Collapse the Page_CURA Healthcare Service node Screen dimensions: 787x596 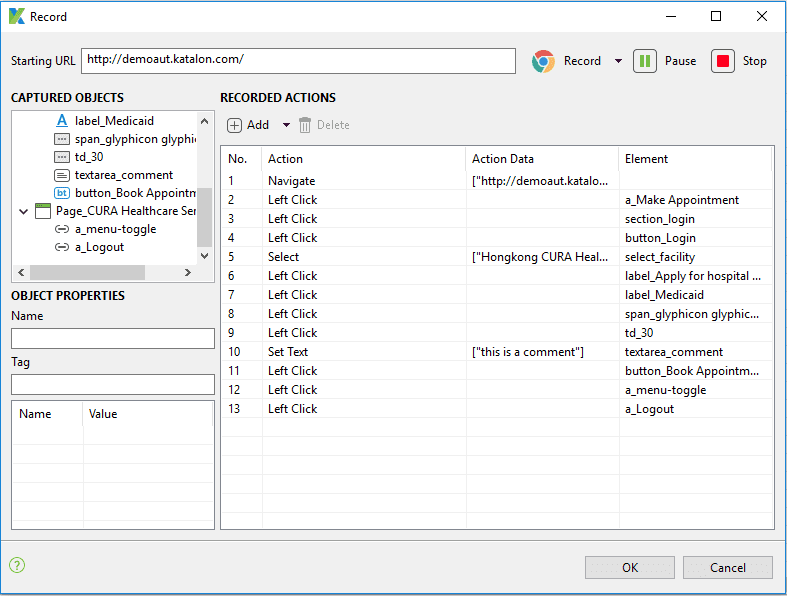23,211
